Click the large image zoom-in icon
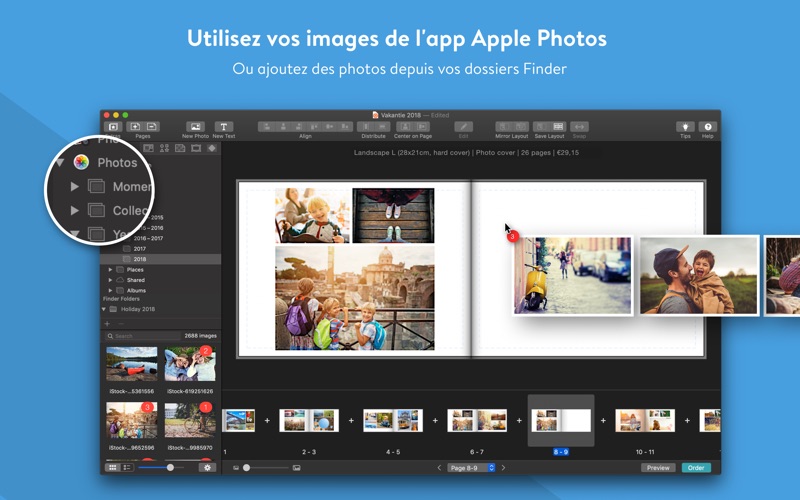 coord(296,467)
